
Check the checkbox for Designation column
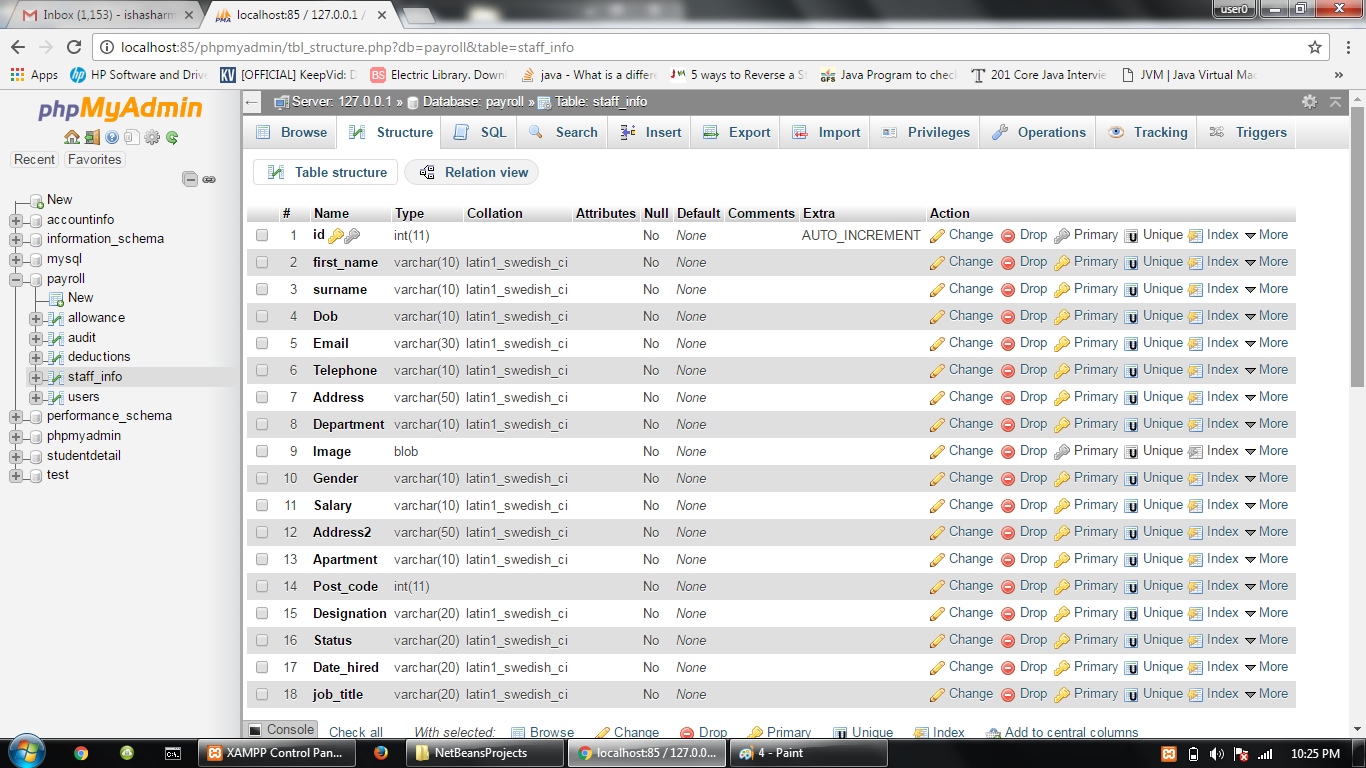tap(262, 614)
